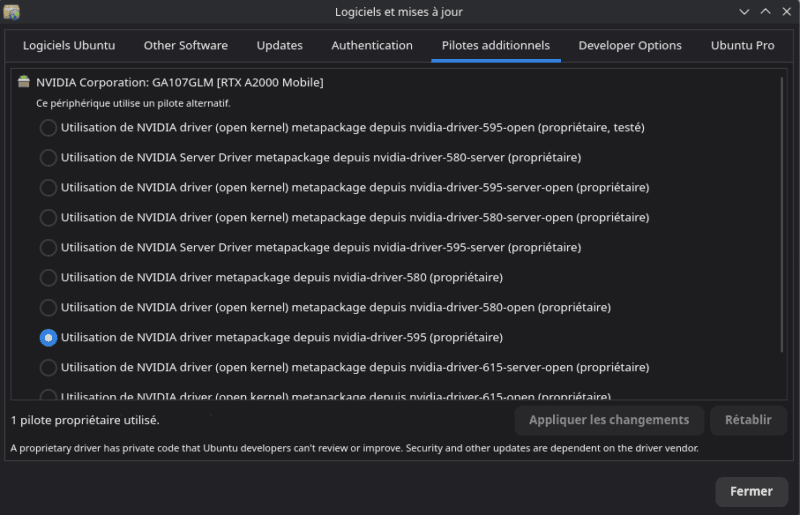
Task: Click Appliquer les changements button
Action: click(609, 420)
